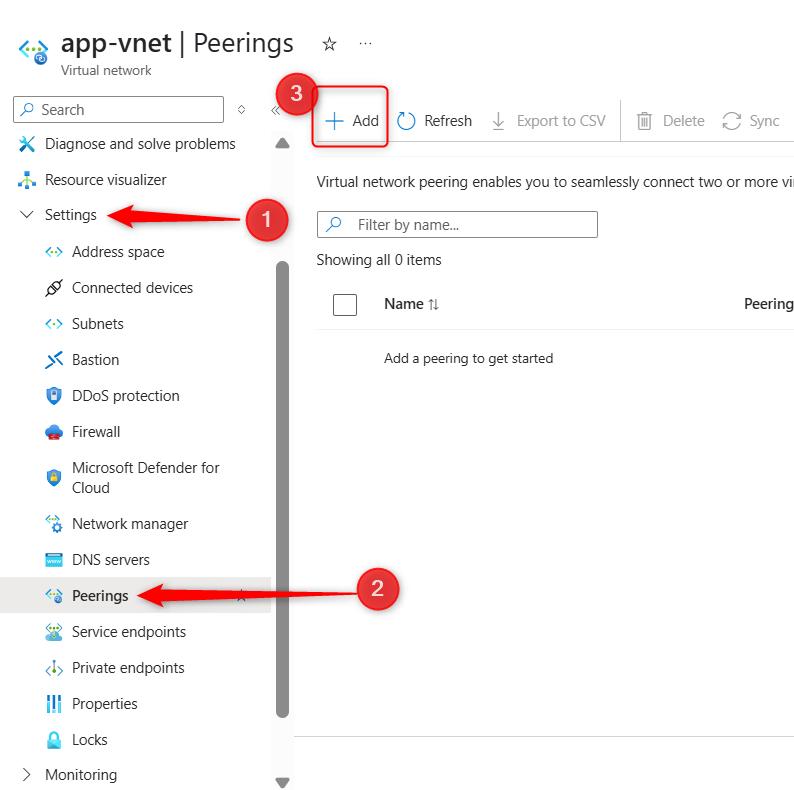The image size is (794, 790).
Task: Open DDoS protection
Action: pos(126,396)
